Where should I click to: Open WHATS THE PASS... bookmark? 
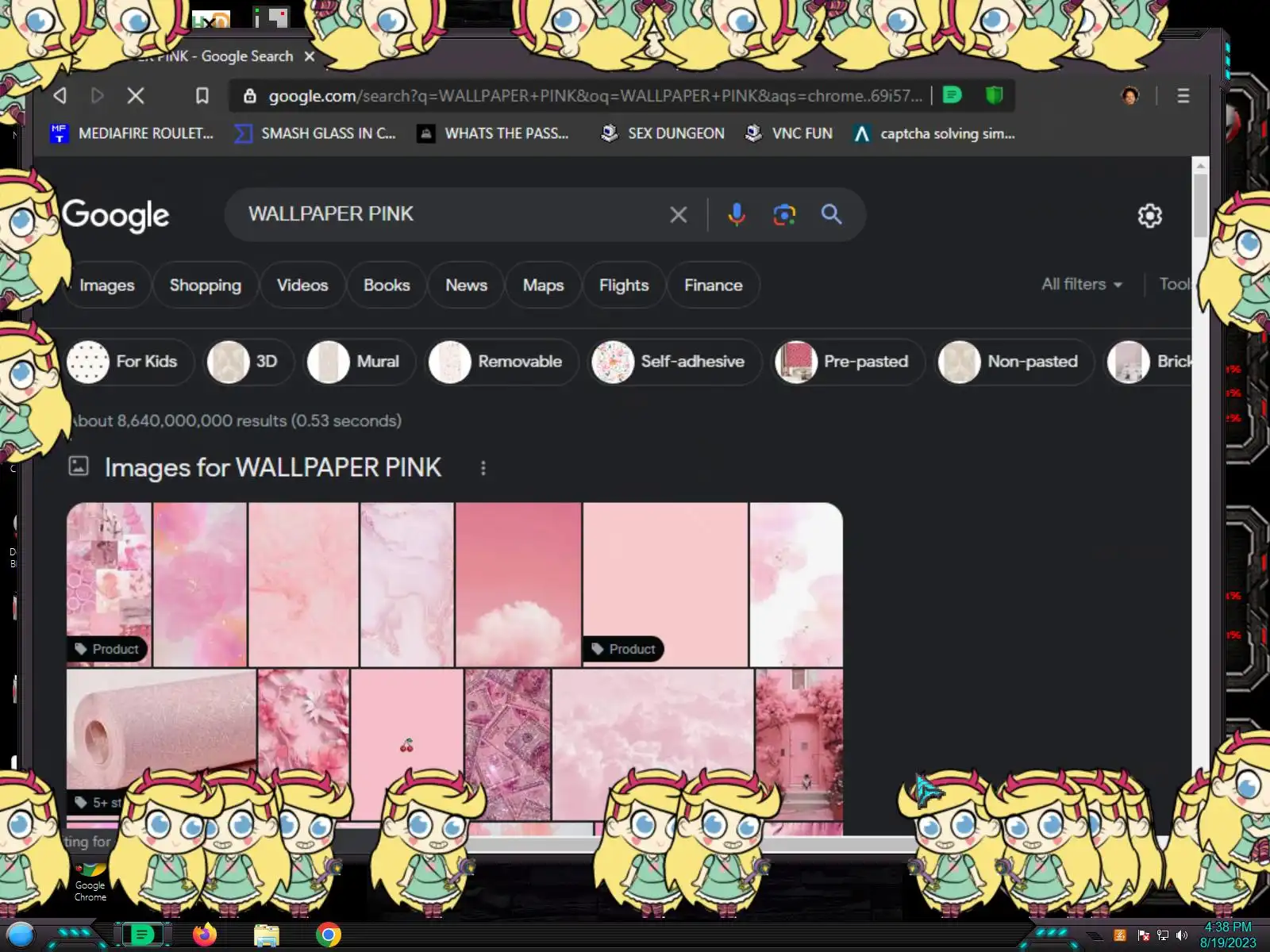(x=494, y=134)
